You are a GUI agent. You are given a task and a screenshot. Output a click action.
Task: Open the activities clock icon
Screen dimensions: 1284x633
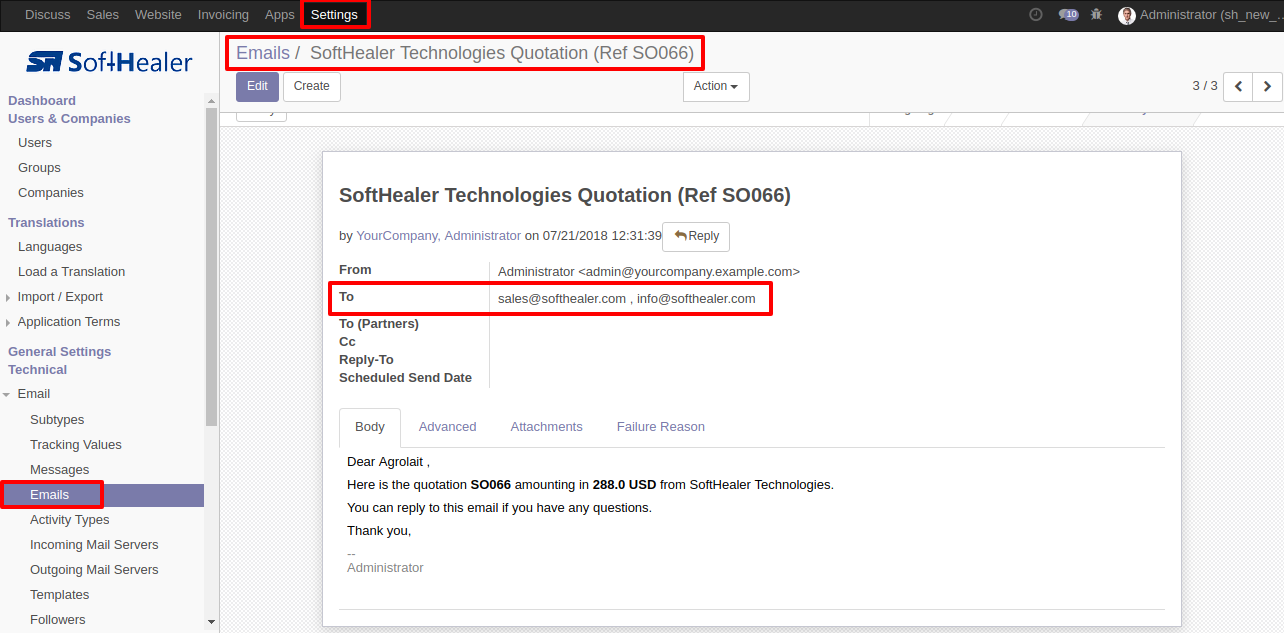[1035, 15]
